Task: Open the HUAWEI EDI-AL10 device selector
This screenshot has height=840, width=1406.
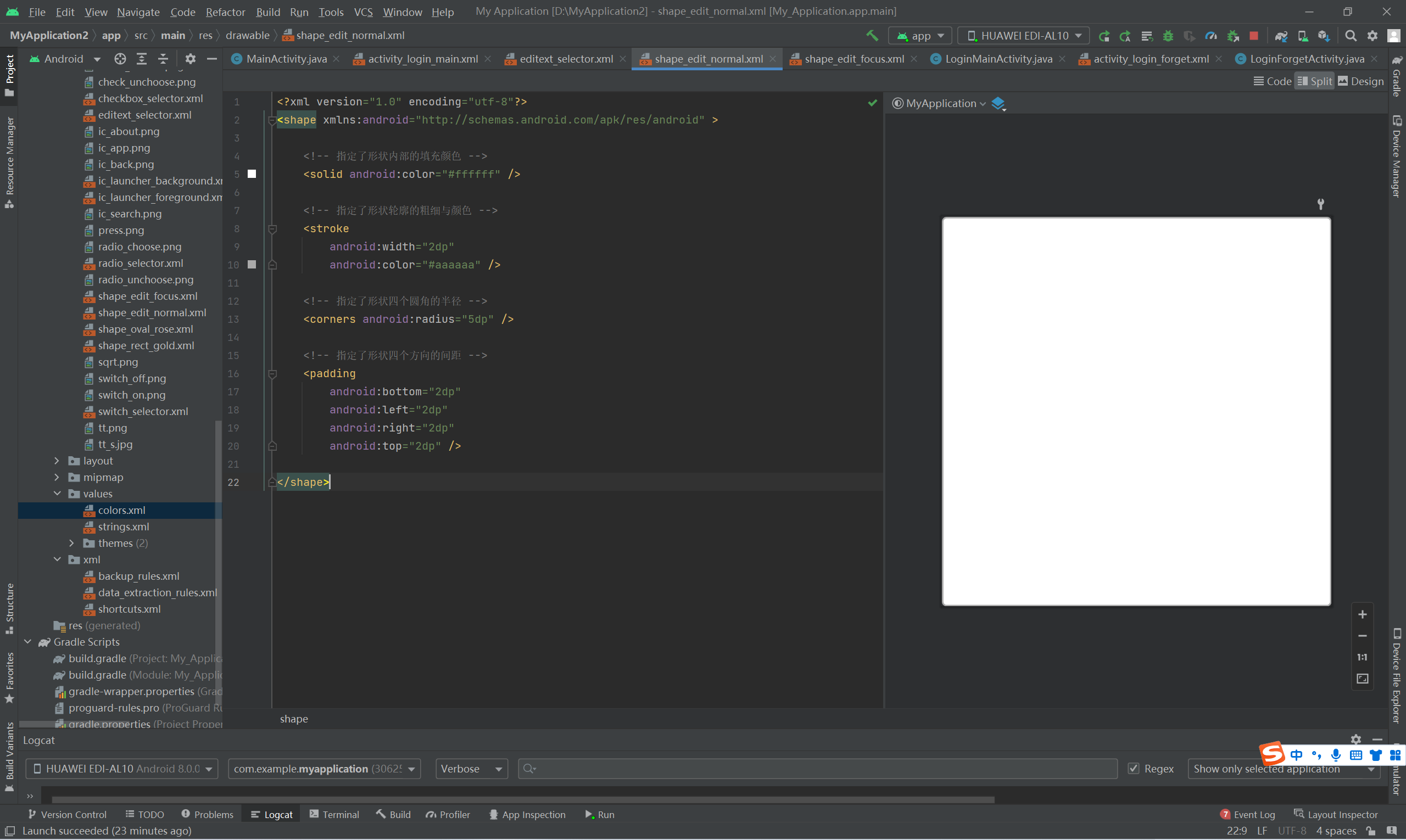Action: pyautogui.click(x=1024, y=36)
